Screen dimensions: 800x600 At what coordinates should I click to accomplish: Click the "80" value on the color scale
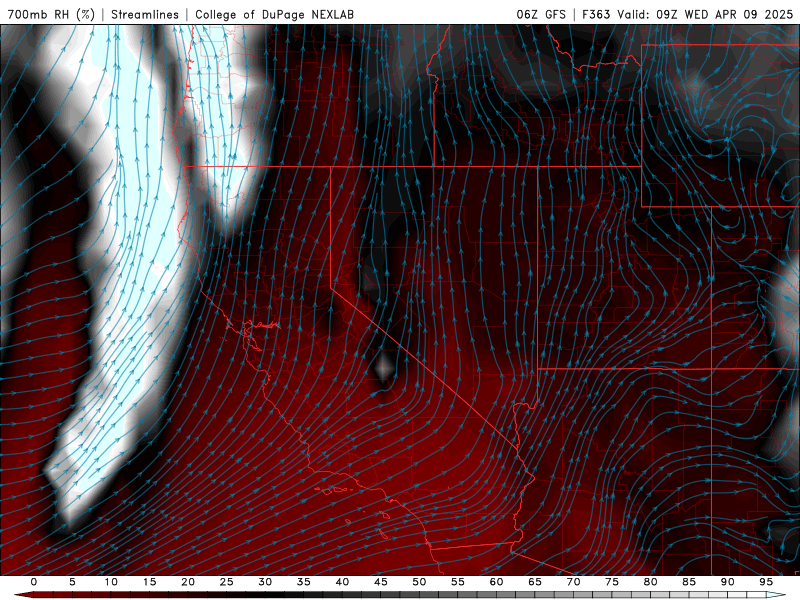tap(651, 582)
